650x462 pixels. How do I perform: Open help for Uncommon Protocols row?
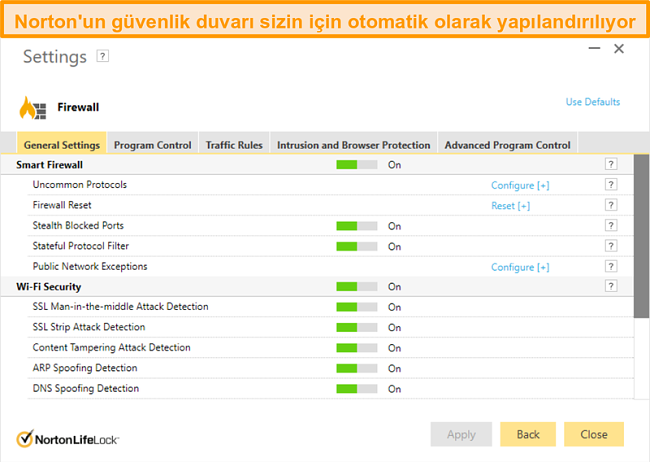click(x=611, y=185)
